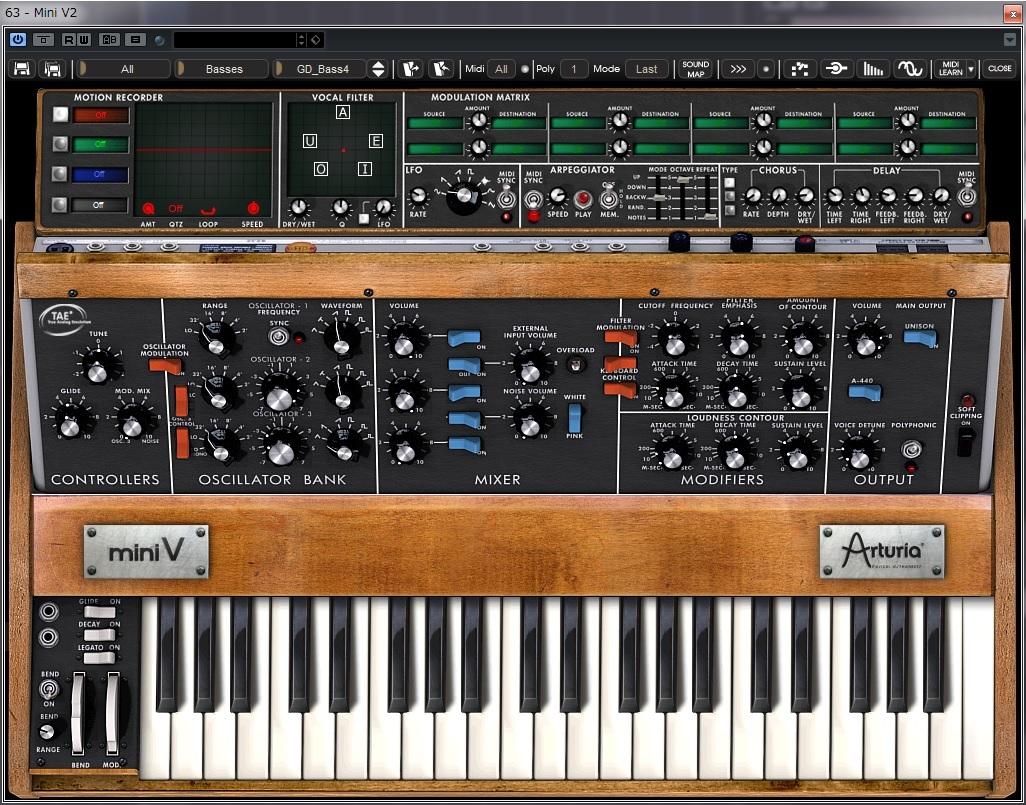Screen dimensions: 1026x805
Task: Toggle the Arpeggiator panel icon
Action: click(x=836, y=69)
